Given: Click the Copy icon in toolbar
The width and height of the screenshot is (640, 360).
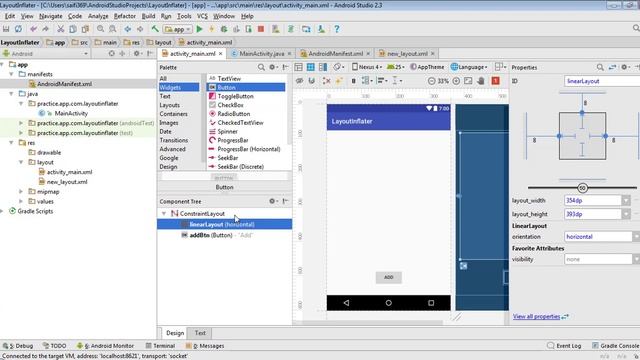Looking at the screenshot, I should pyautogui.click(x=73, y=29).
